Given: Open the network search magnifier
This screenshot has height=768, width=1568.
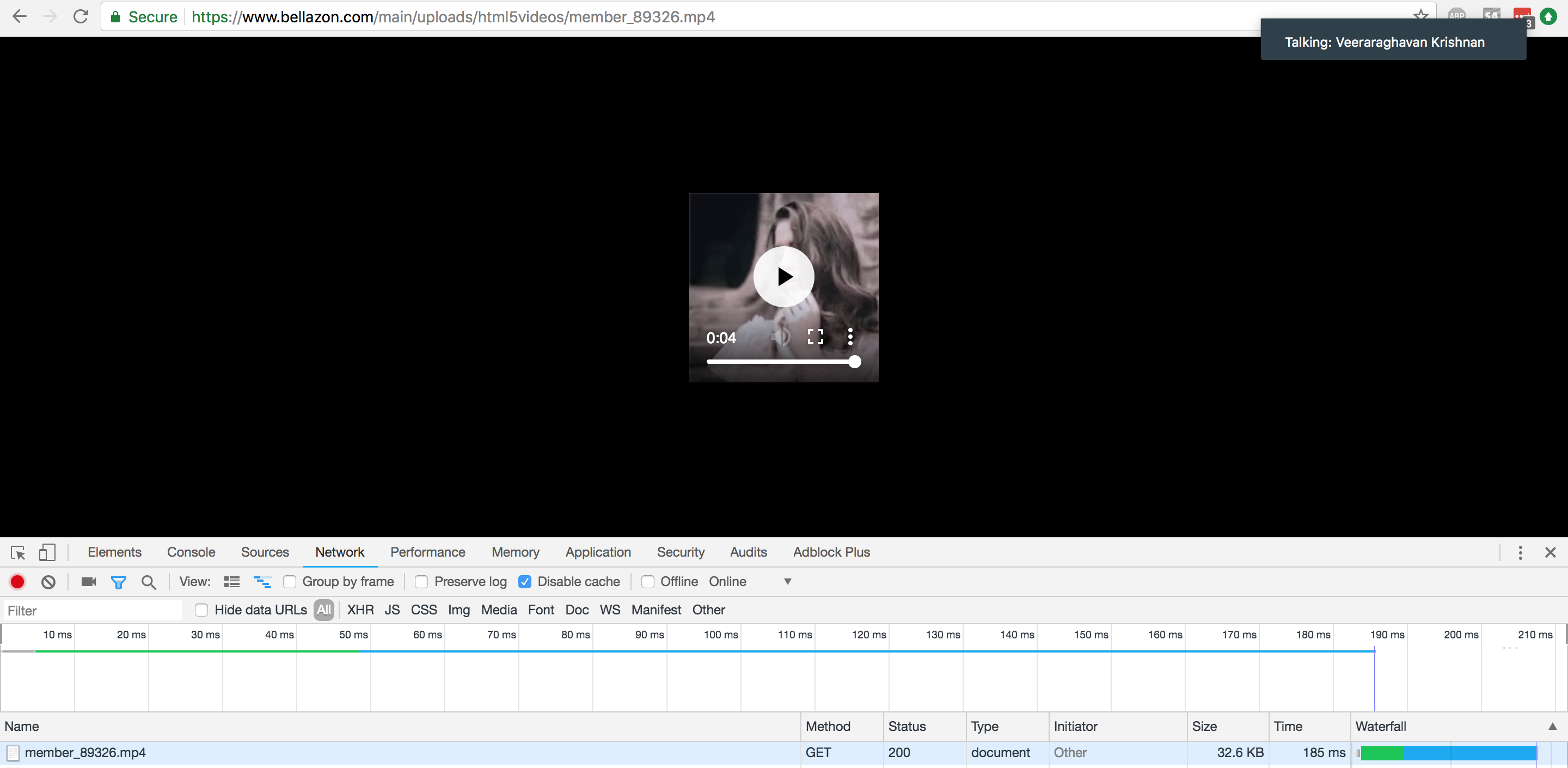Looking at the screenshot, I should (148, 582).
